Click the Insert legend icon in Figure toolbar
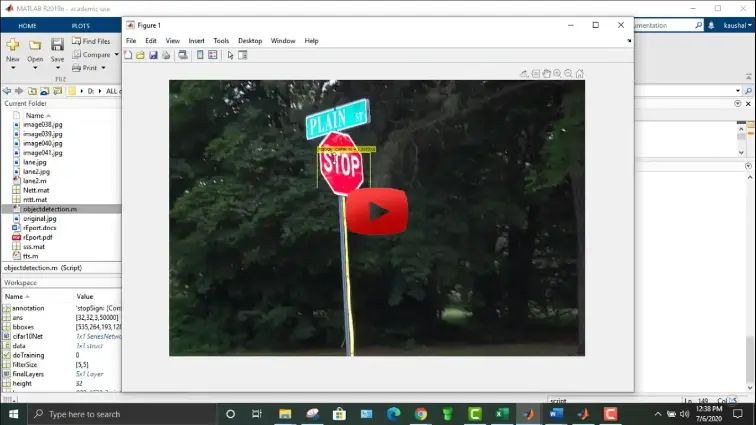 click(213, 55)
